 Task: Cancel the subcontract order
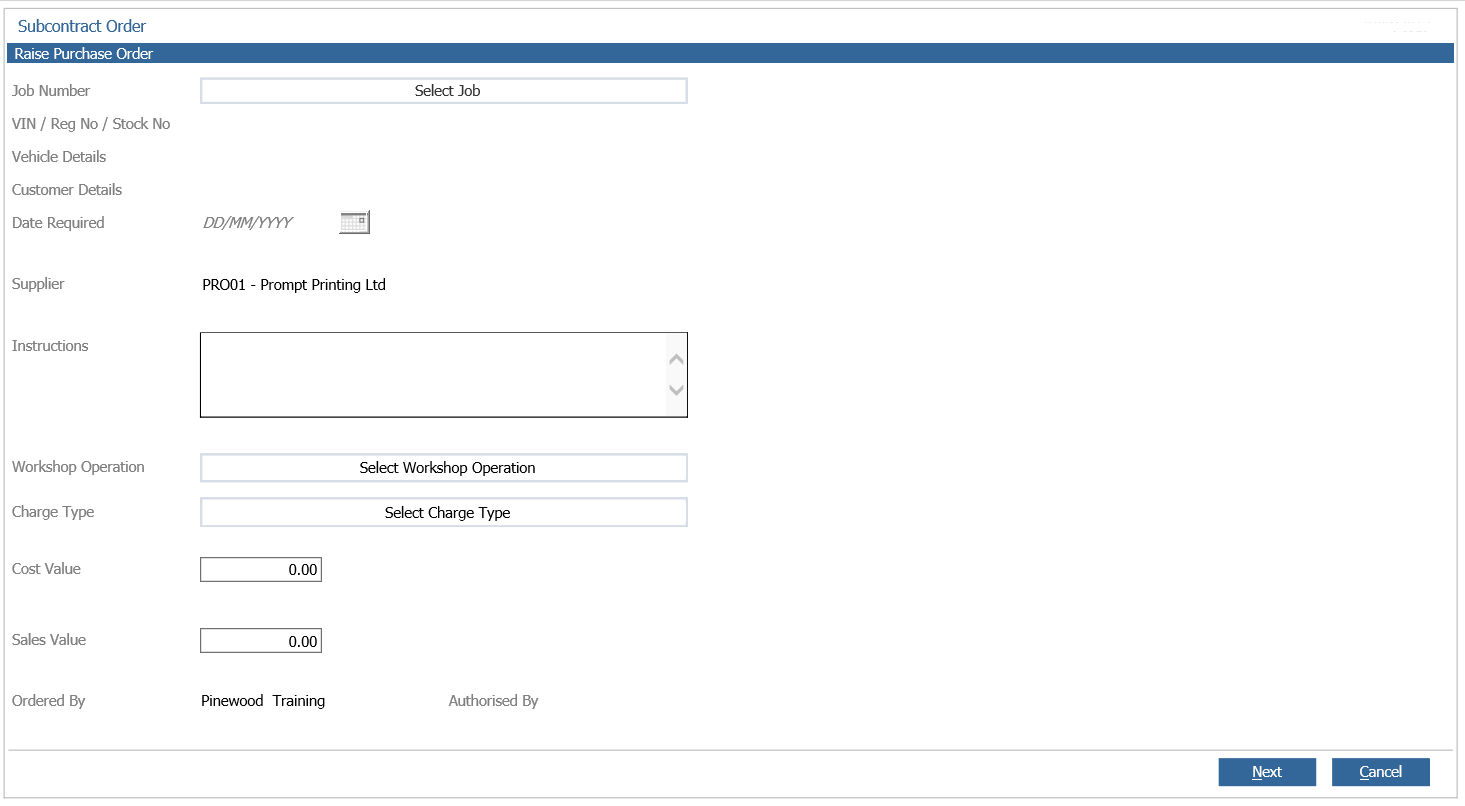[1380, 772]
